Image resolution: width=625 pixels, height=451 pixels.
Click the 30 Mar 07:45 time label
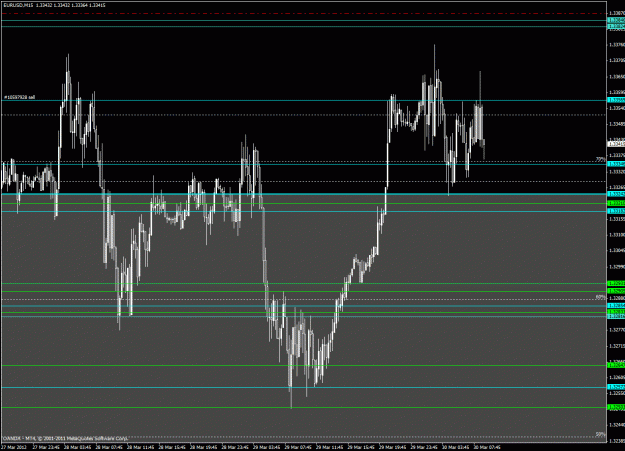[x=487, y=447]
